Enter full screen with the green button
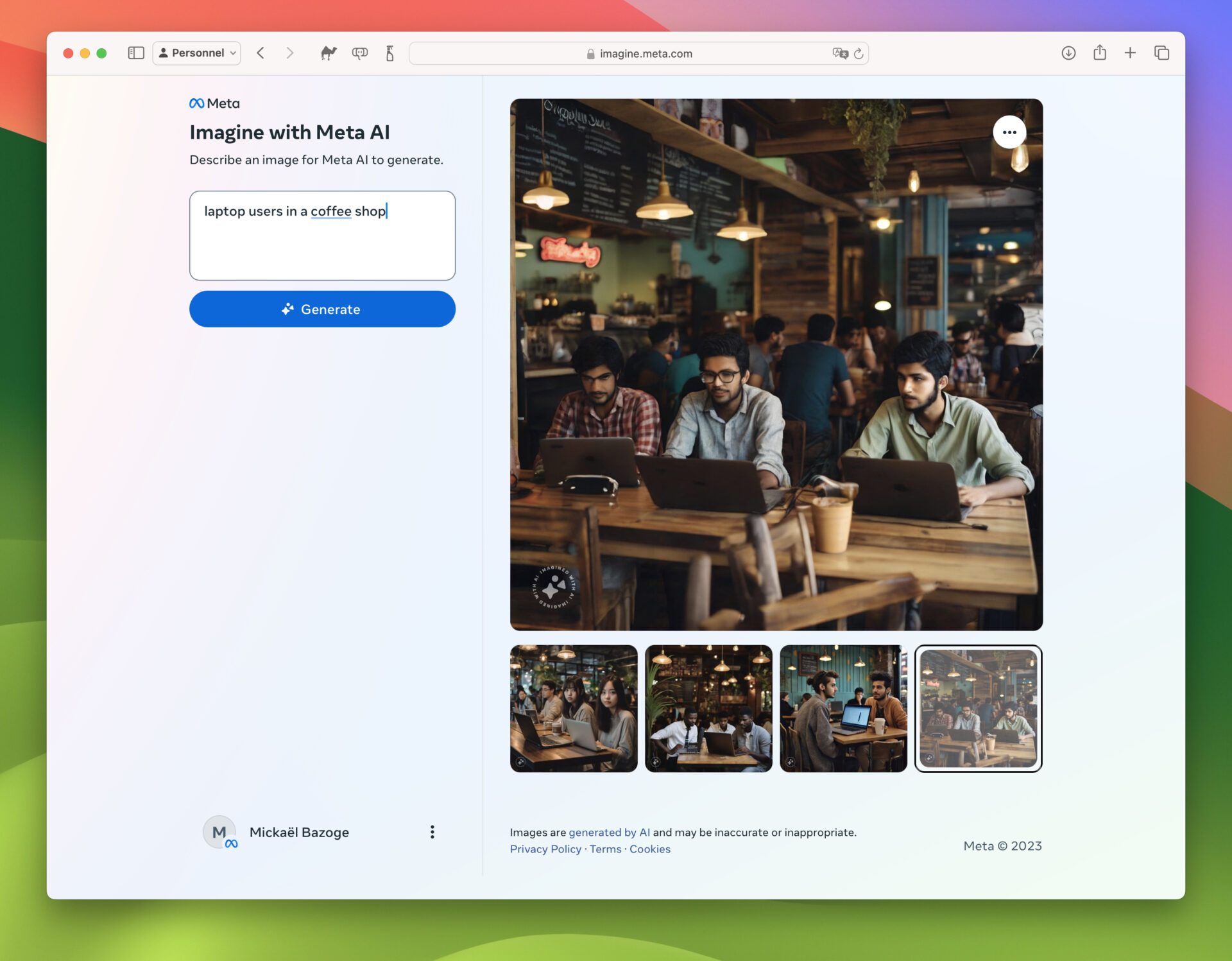Screen dimensions: 1232x961 [101, 53]
